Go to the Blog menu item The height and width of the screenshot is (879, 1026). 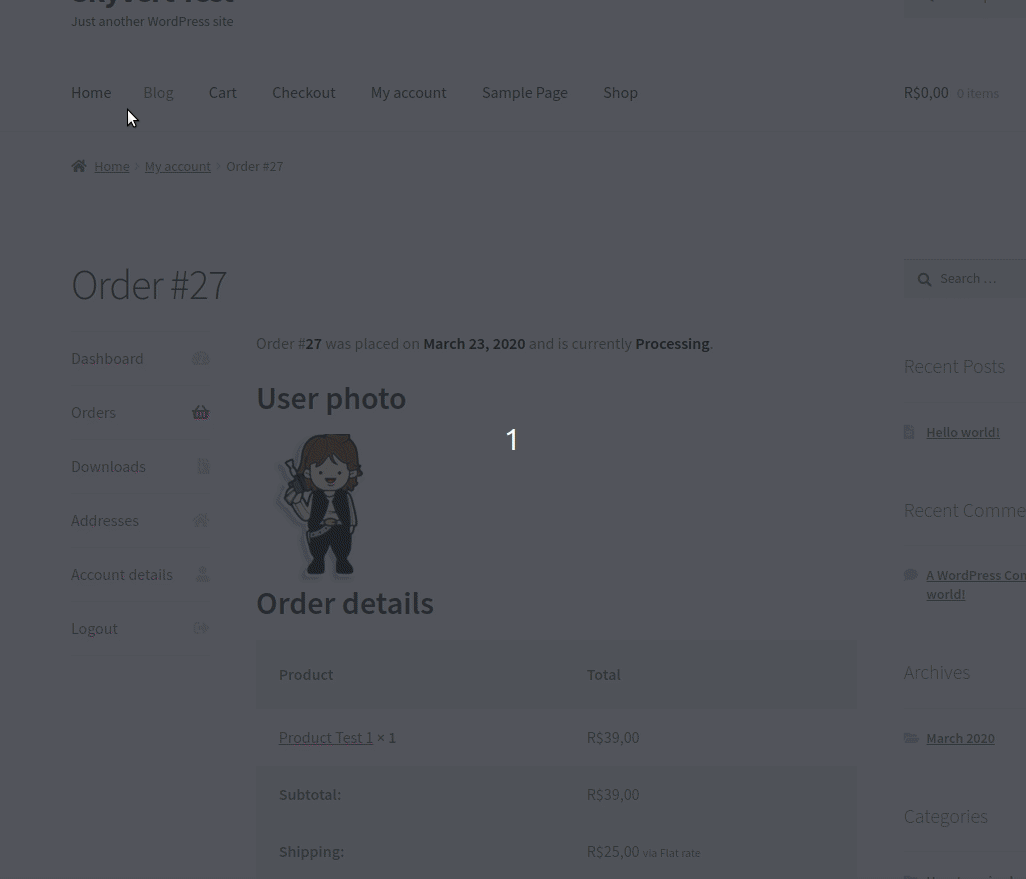pos(158,93)
